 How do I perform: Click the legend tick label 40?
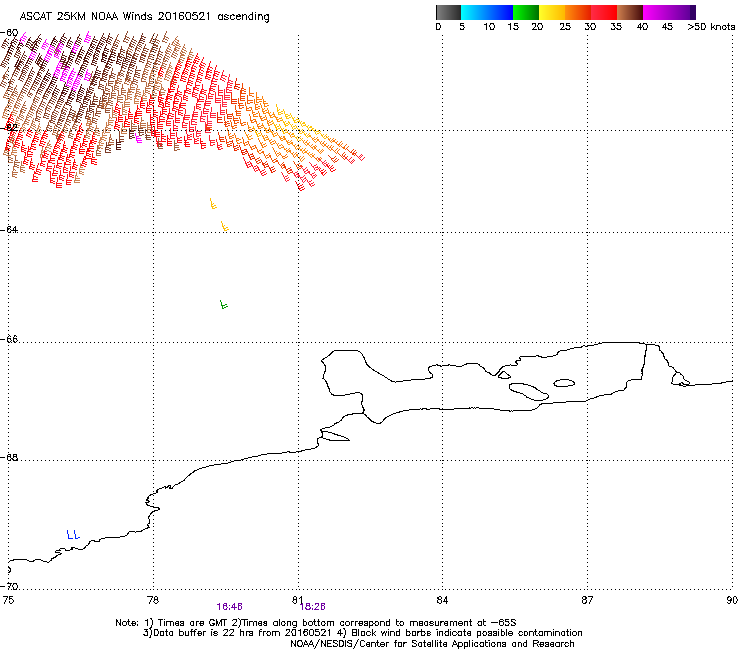click(x=642, y=27)
